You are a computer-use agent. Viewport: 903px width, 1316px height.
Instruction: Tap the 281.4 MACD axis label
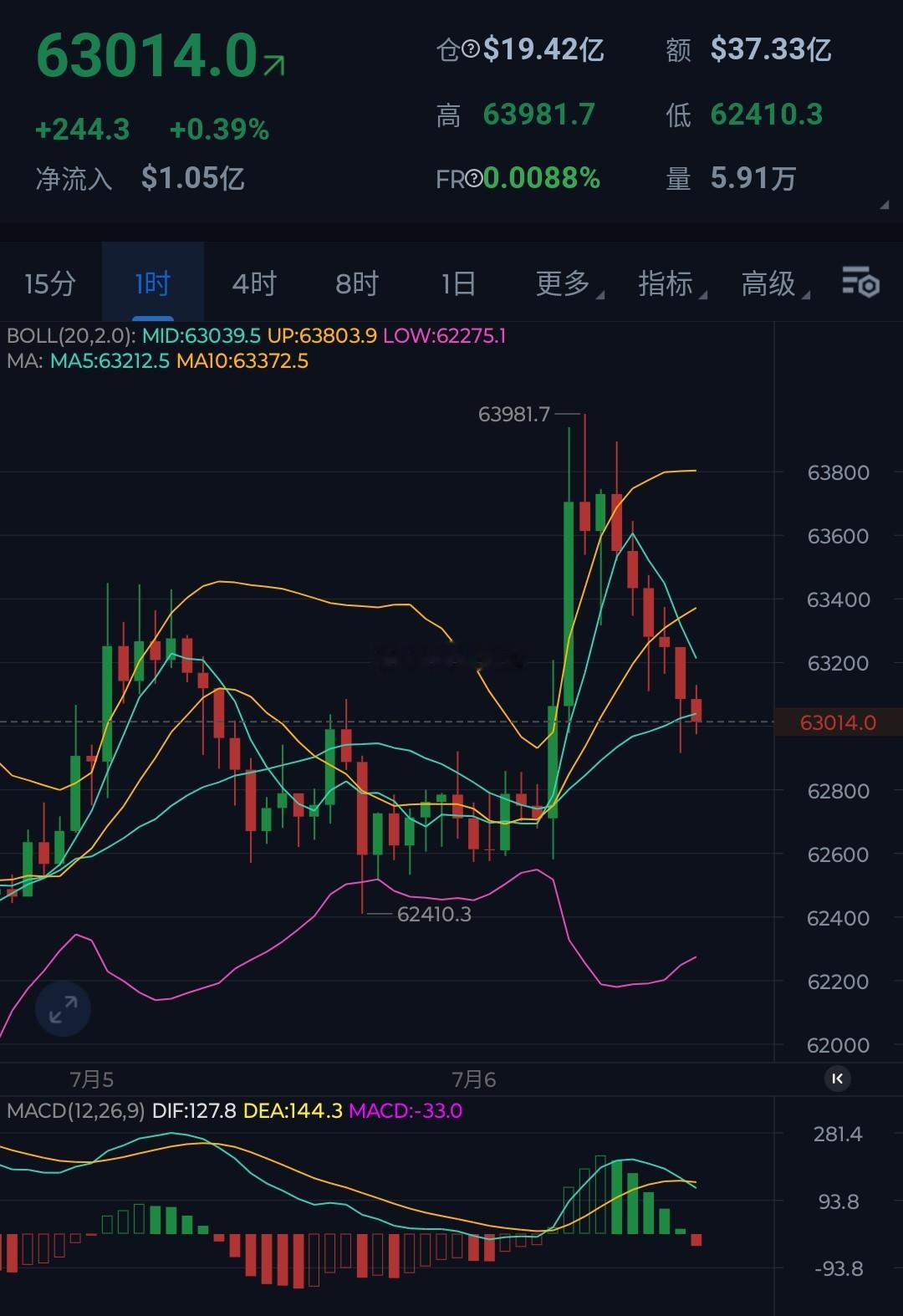[x=838, y=1135]
